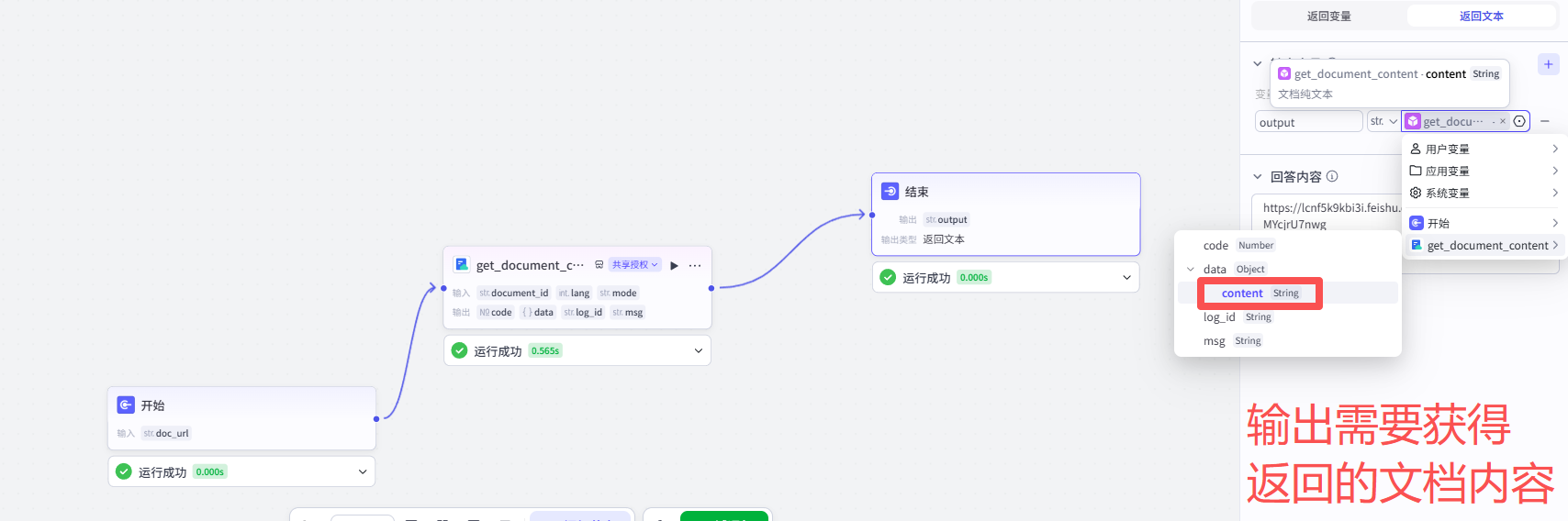Viewport: 1568px width, 521px height.
Task: Click the document_id input tag
Action: point(514,294)
